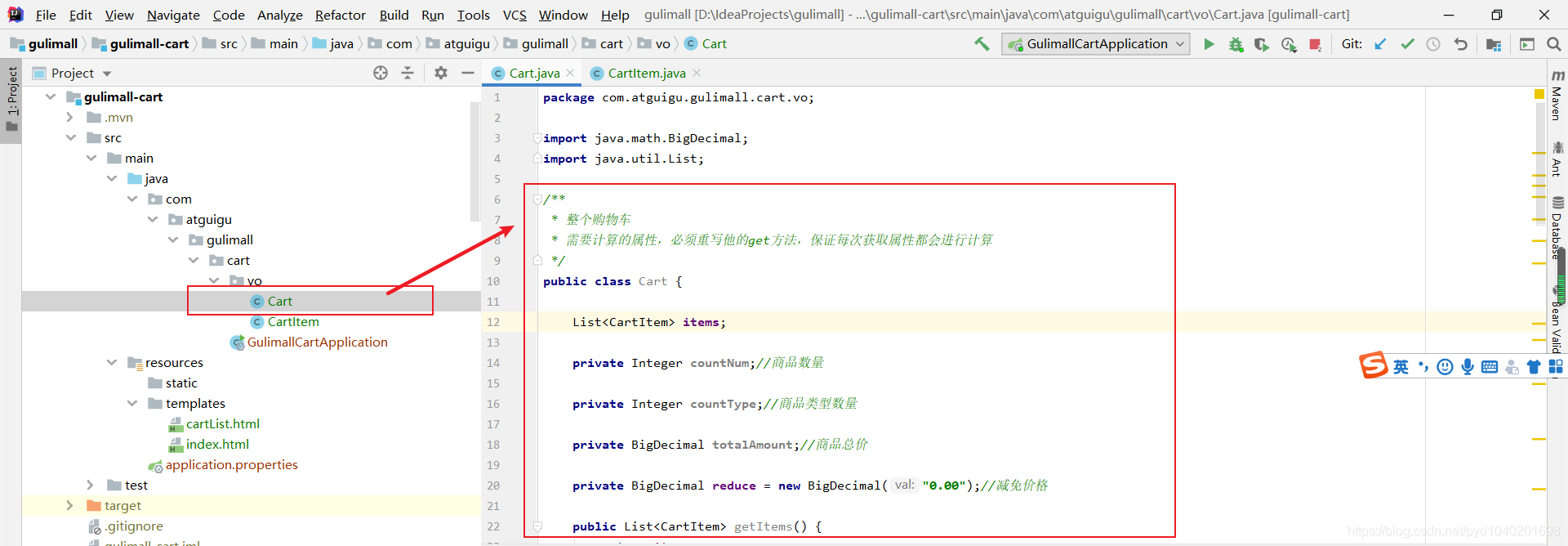
Task: Update project with the blue Git arrow
Action: [1380, 44]
